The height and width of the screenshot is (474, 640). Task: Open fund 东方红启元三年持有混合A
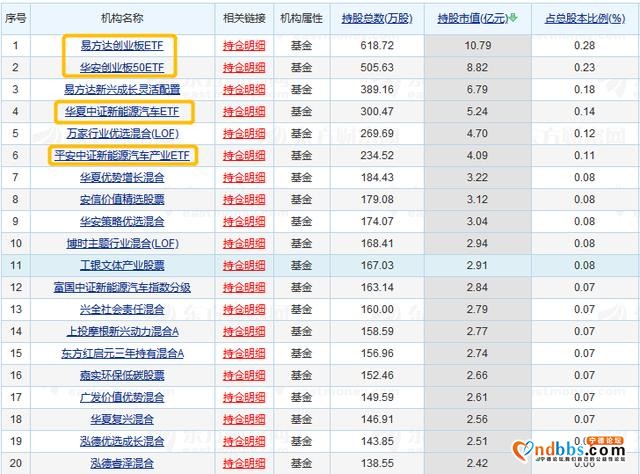click(x=122, y=354)
